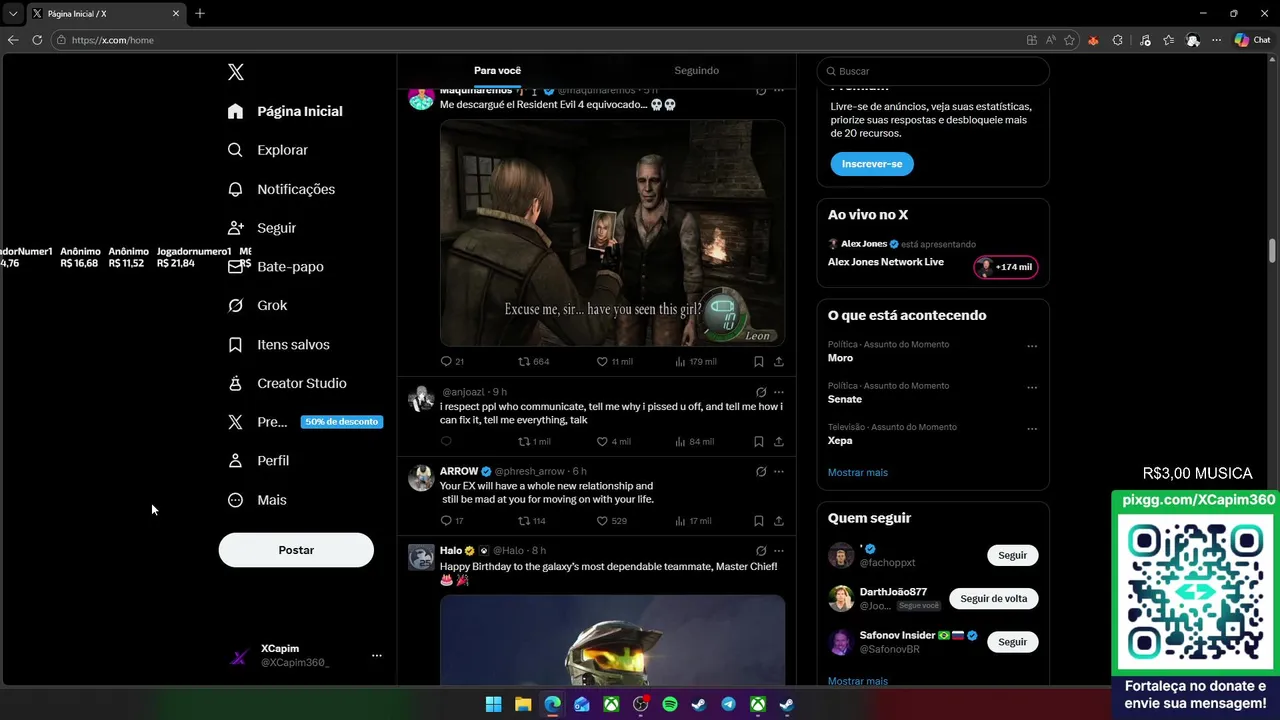Viewport: 1280px width, 720px height.
Task: Open Spotify from the taskbar
Action: pos(670,705)
